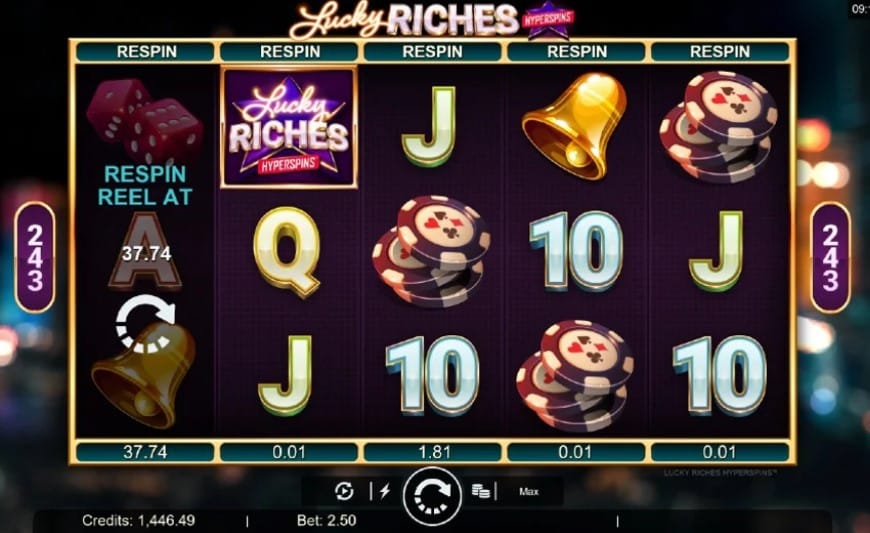
Task: Open the coin stack bet settings
Action: tap(481, 491)
